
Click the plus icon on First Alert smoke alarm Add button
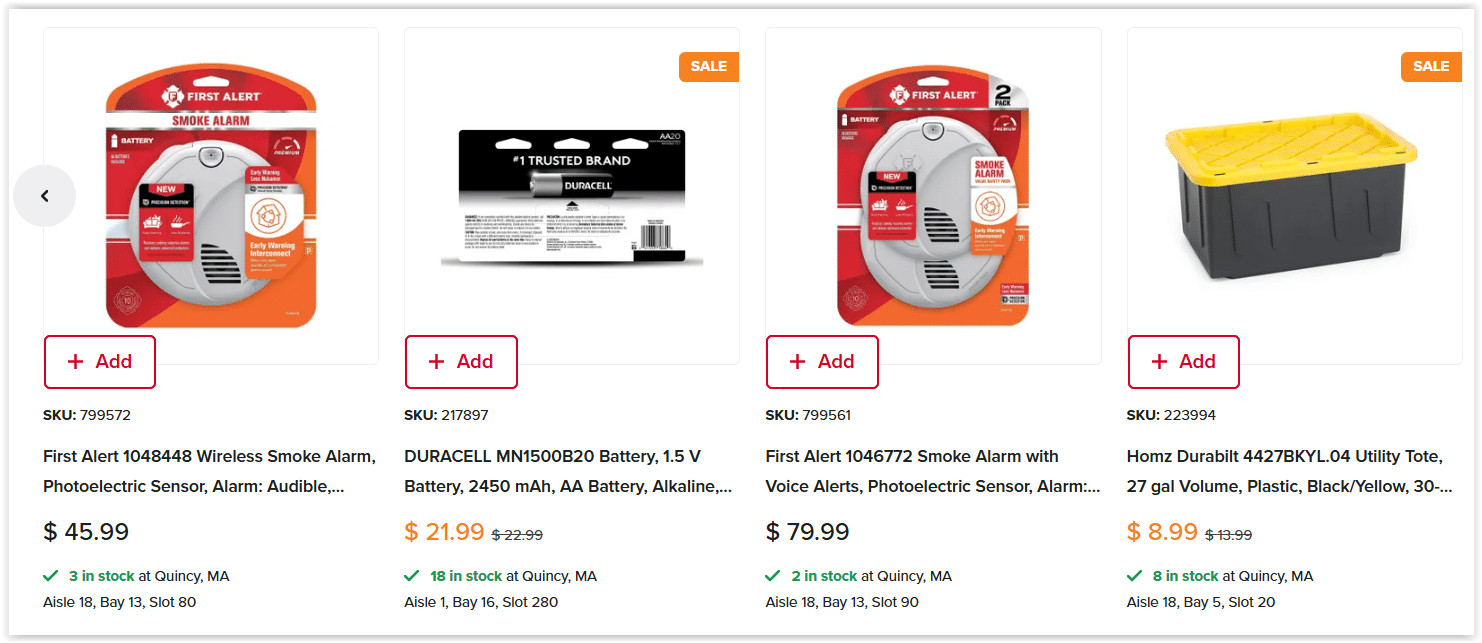coord(76,361)
